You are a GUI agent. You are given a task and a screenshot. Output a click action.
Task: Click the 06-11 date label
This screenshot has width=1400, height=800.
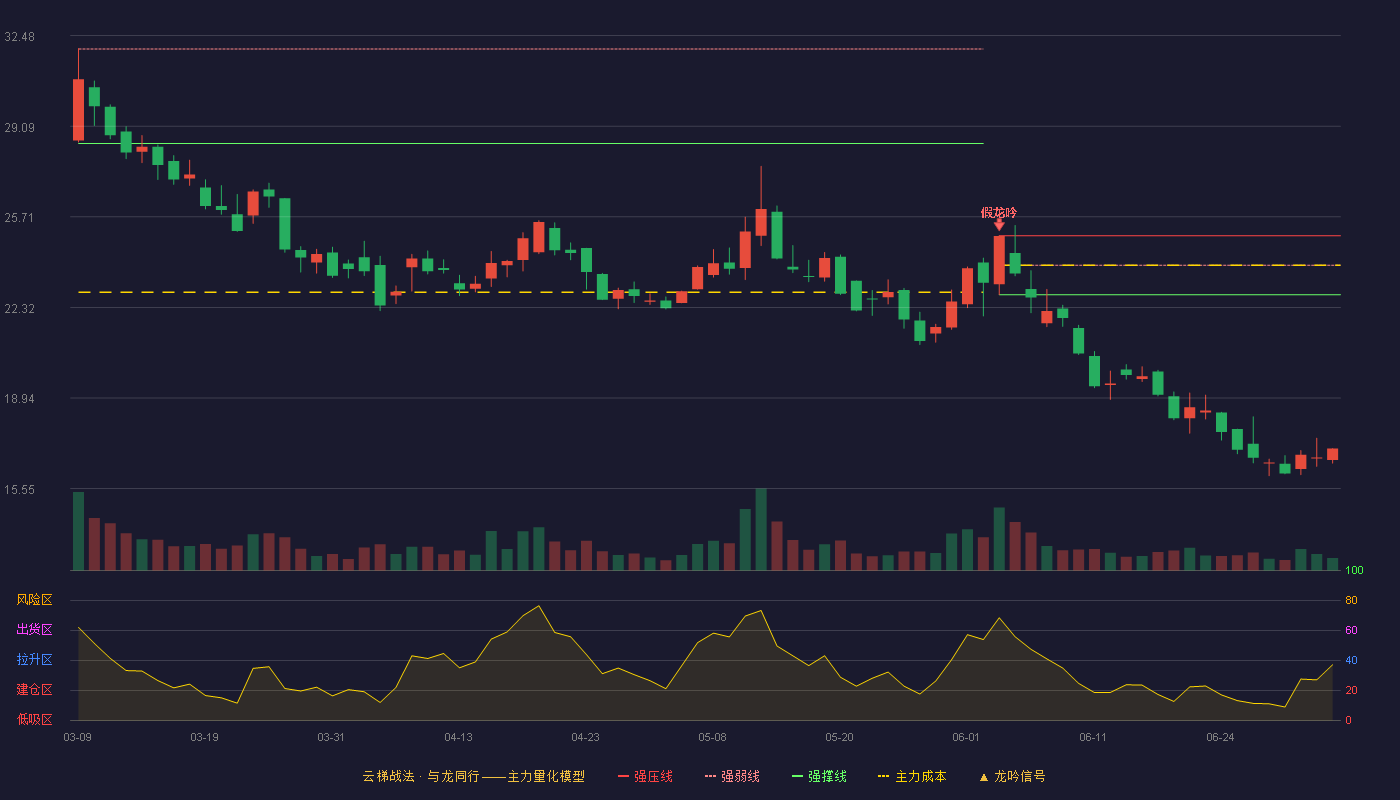[1093, 737]
